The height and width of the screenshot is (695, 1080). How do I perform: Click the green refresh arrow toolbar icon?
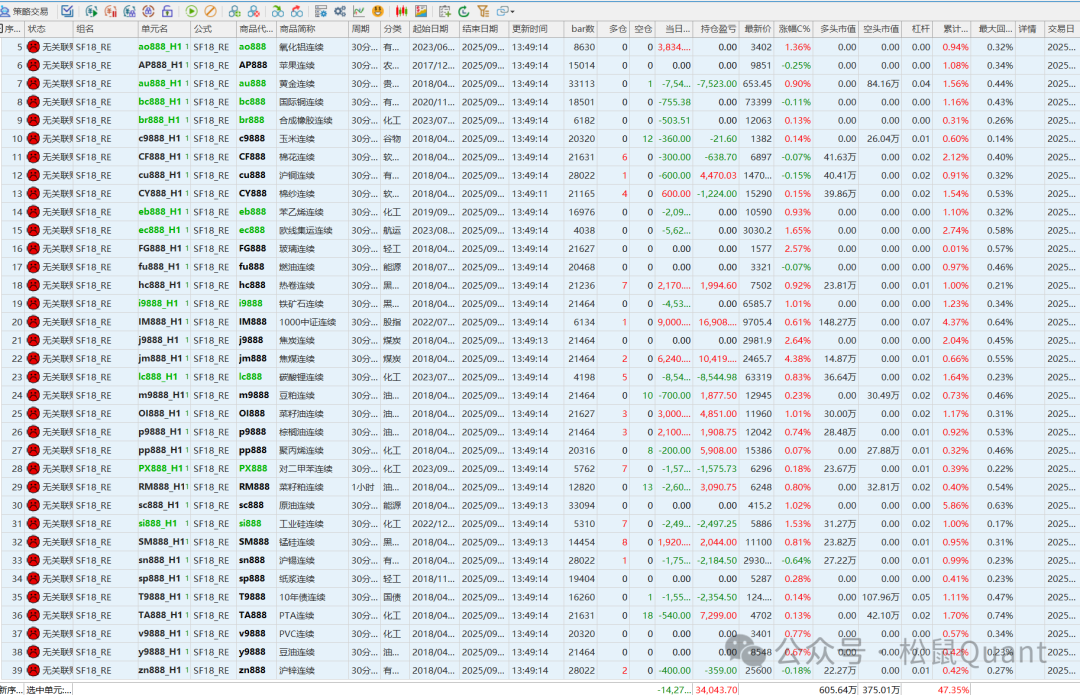(x=465, y=11)
